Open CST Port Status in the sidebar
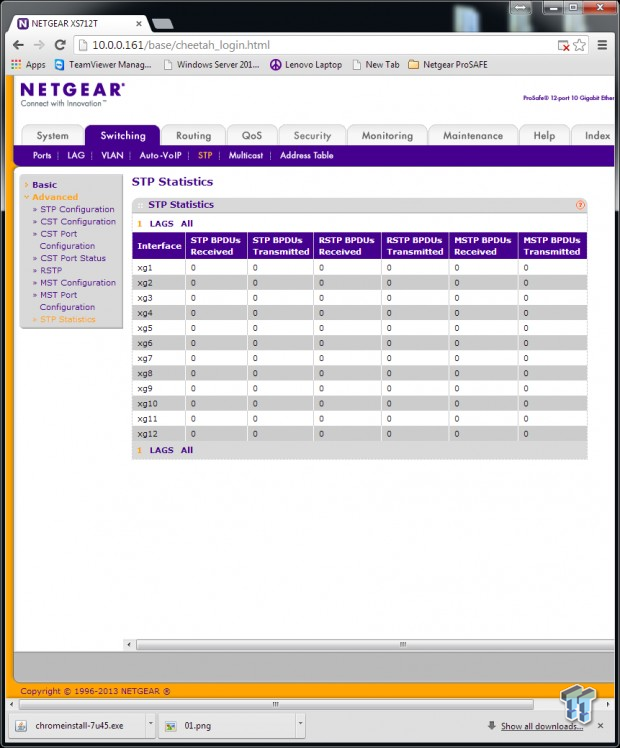 73,258
